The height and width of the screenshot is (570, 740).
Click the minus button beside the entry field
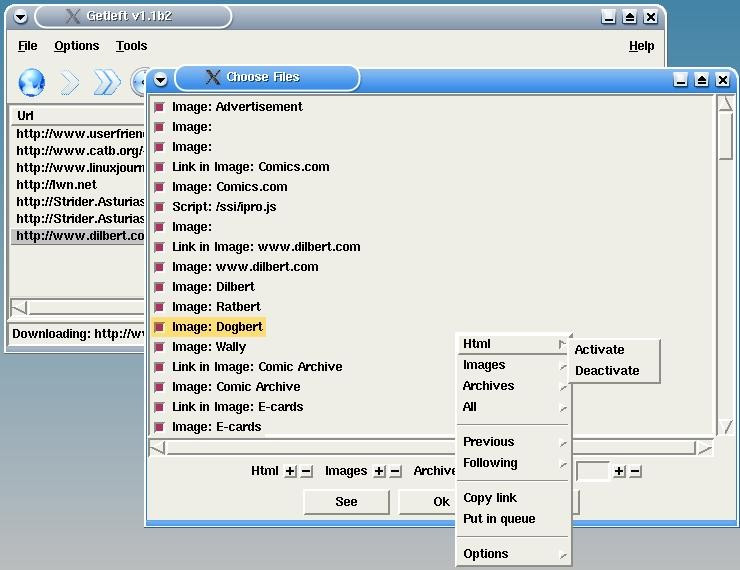point(635,471)
